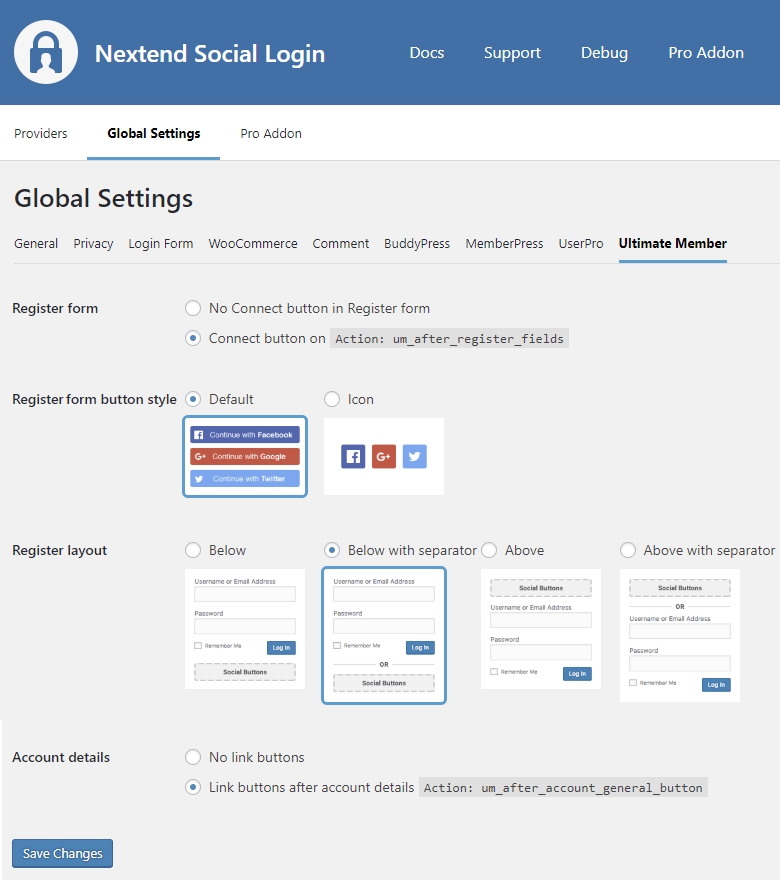Click the Facebook icon in Icon style preview
The image size is (780, 880).
click(353, 457)
